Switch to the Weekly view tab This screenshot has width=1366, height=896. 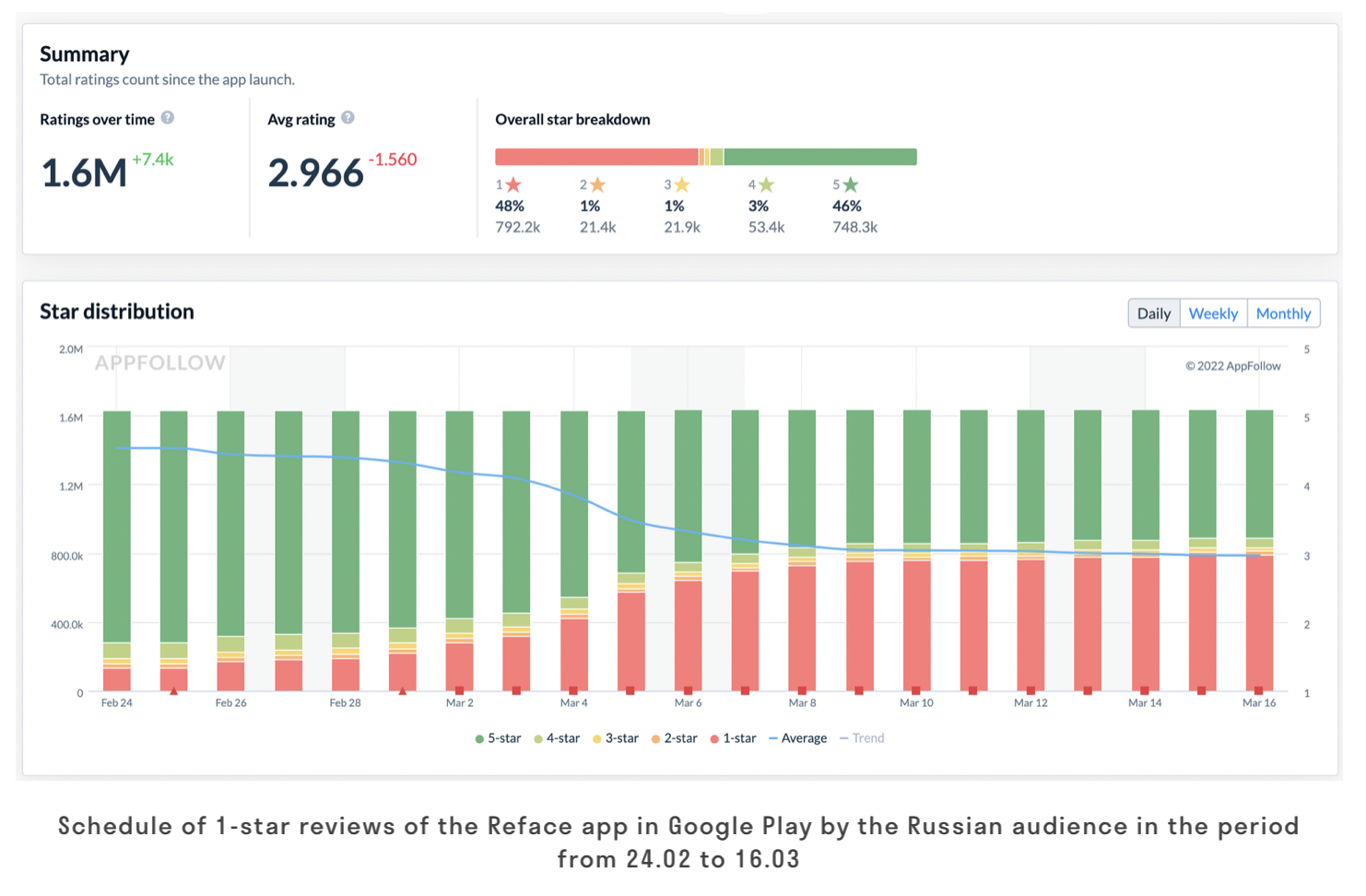coord(1213,313)
